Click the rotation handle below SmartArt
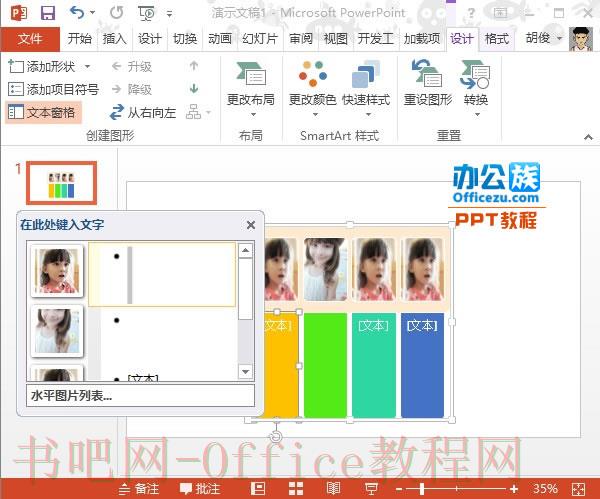This screenshot has width=600, height=499. pos(276,436)
